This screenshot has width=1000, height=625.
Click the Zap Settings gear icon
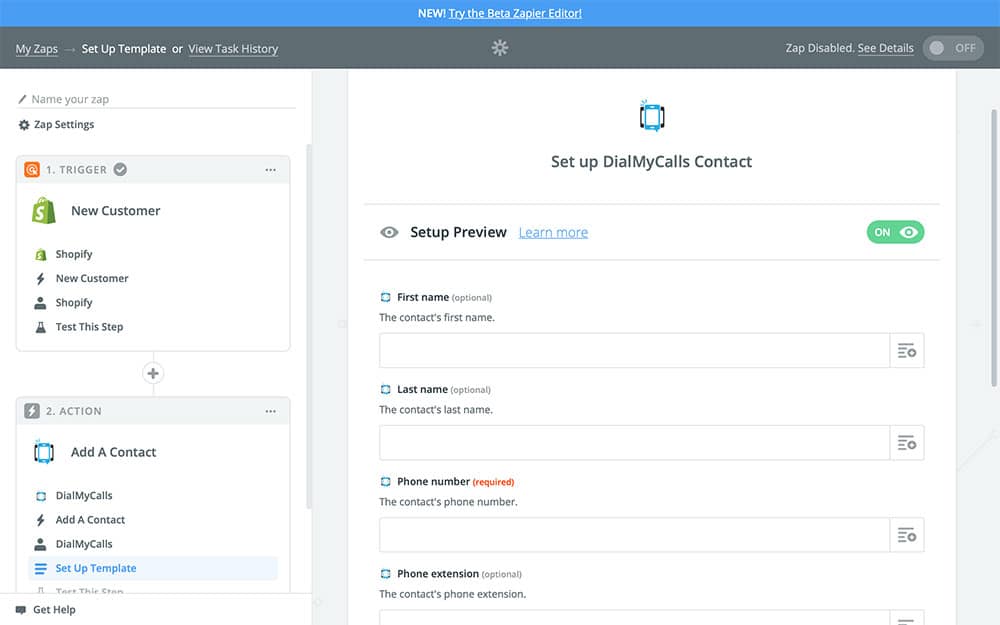click(x=24, y=125)
